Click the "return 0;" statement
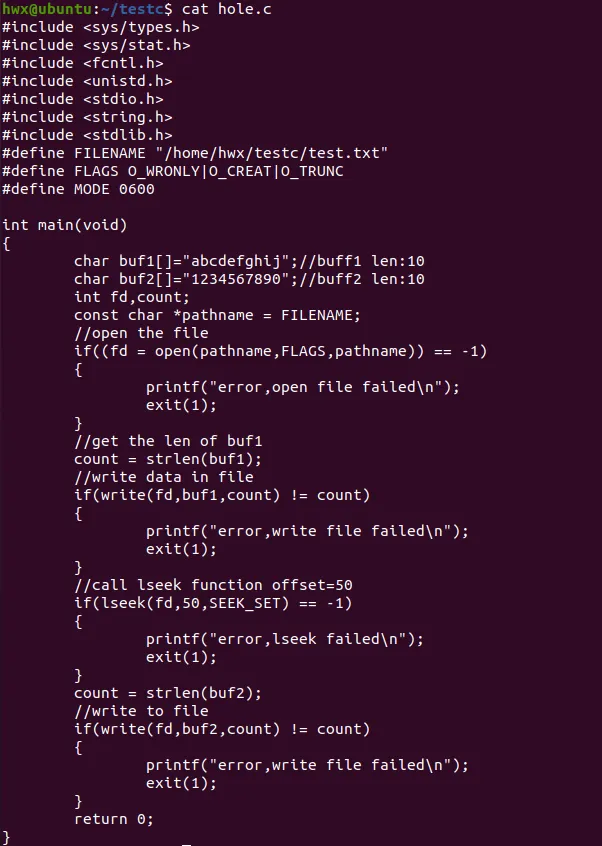The height and width of the screenshot is (846, 602). [x=114, y=819]
